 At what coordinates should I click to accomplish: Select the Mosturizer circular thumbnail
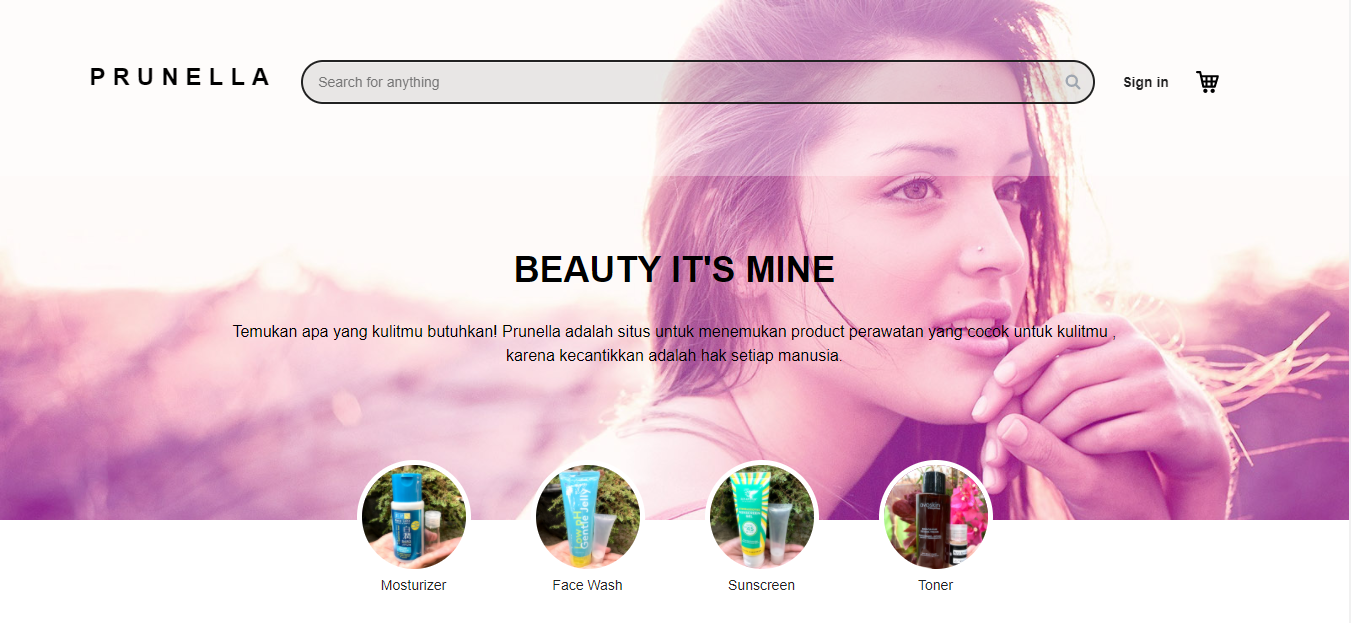tap(413, 516)
